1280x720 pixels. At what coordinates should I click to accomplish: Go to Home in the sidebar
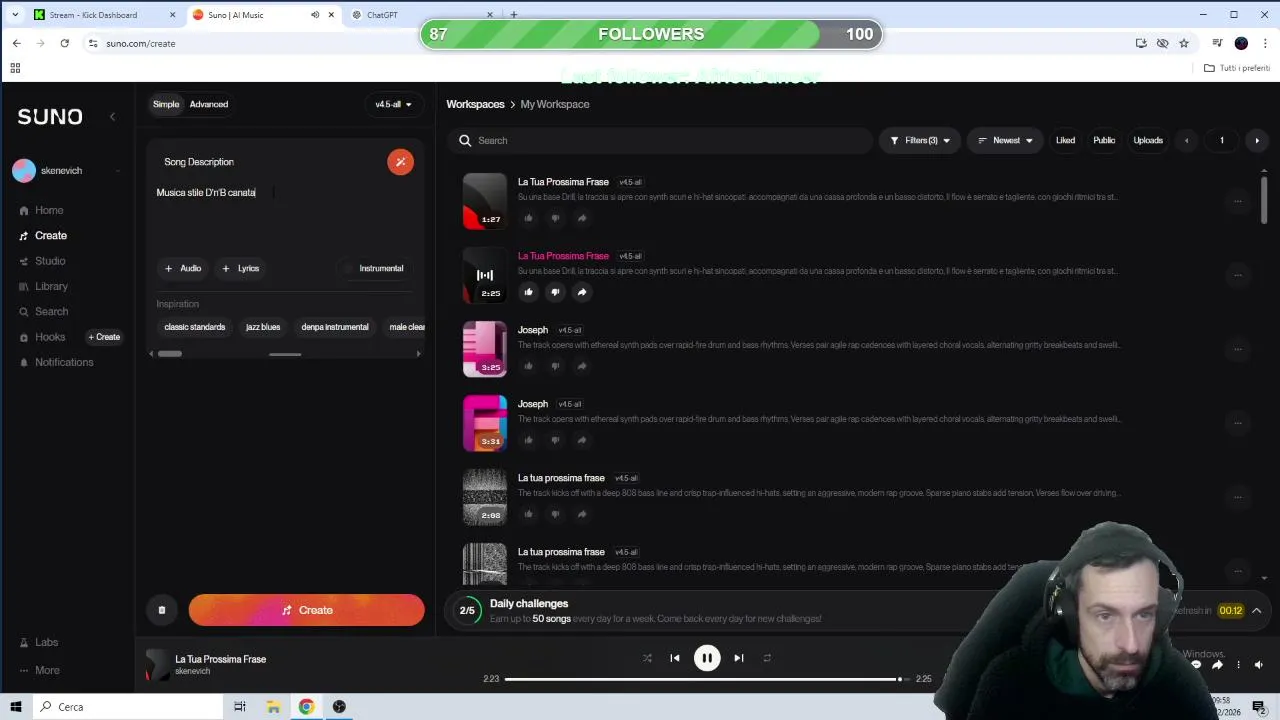(49, 210)
